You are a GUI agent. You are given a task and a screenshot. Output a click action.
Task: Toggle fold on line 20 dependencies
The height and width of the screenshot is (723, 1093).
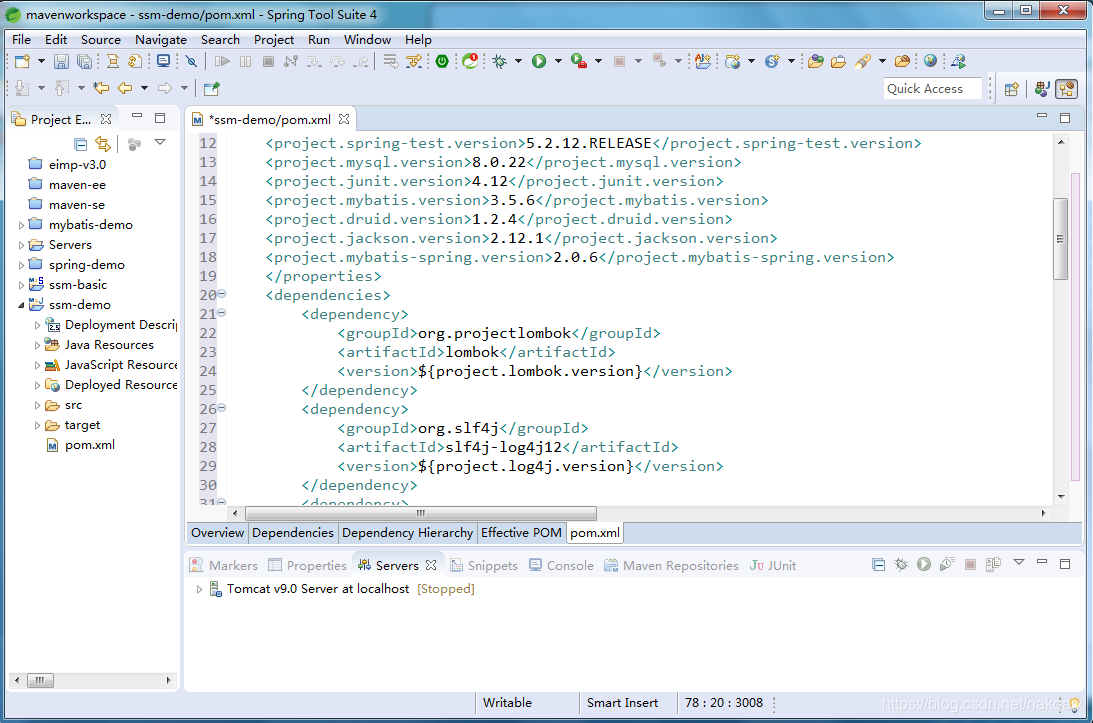tap(222, 295)
